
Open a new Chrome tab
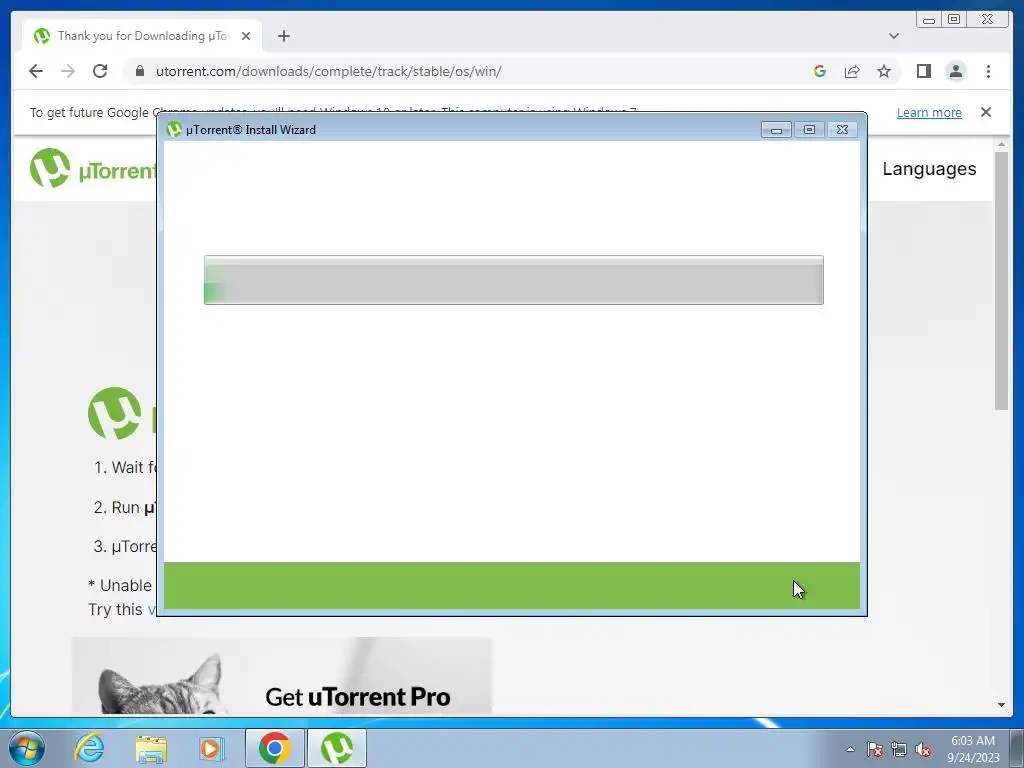click(x=283, y=36)
